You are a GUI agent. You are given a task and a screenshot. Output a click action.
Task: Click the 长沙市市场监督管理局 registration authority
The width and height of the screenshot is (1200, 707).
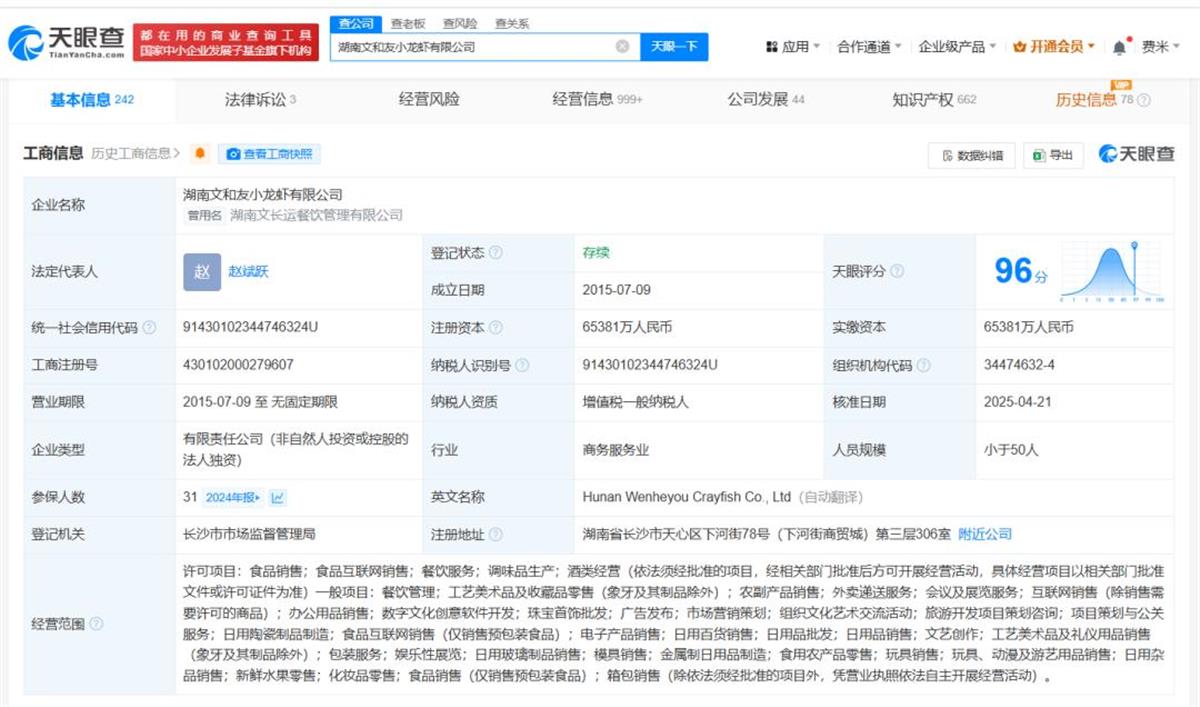[x=249, y=535]
